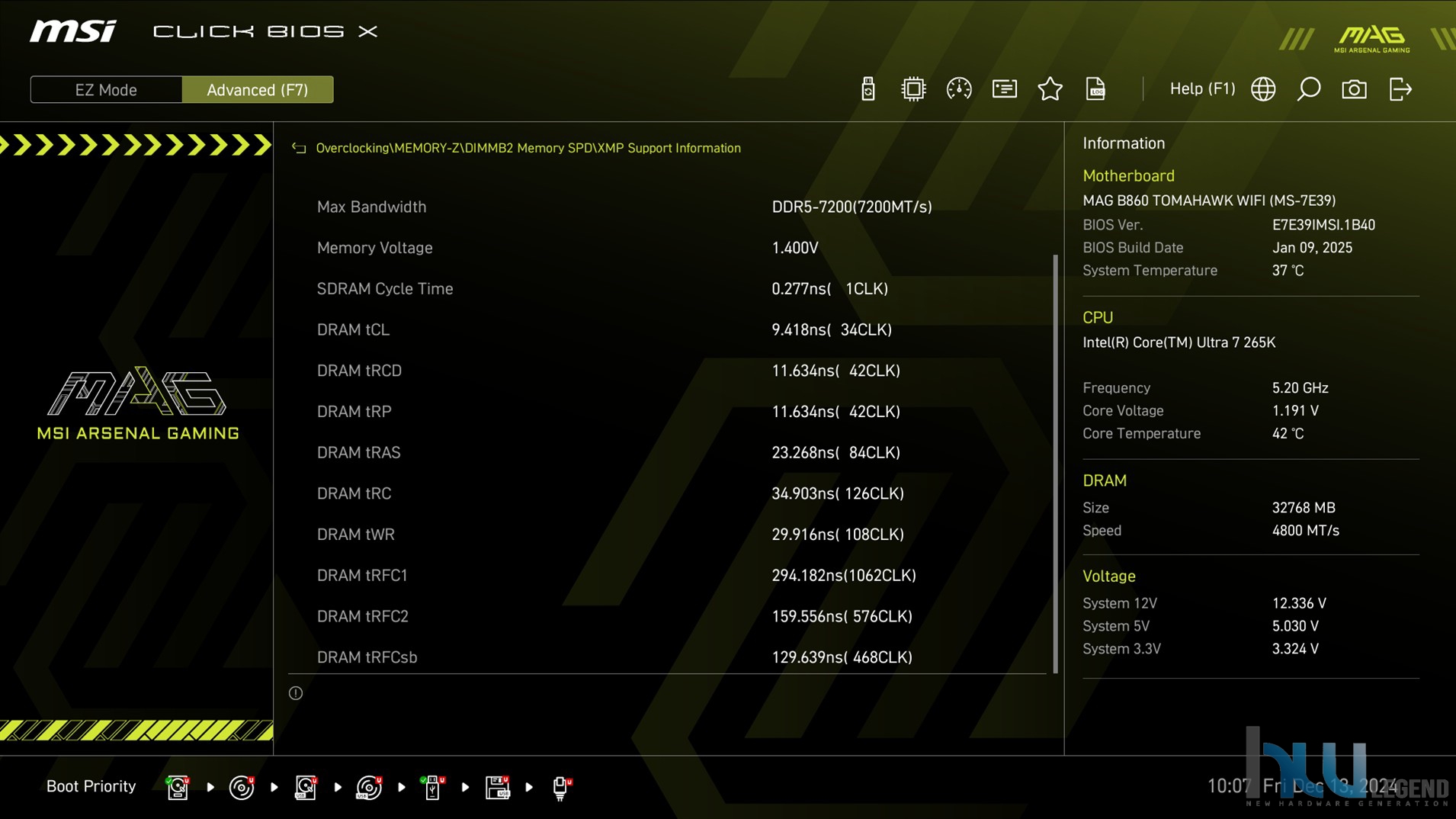The height and width of the screenshot is (819, 1456).
Task: Click the DRAM speed 4800 MT/s value
Action: pos(1305,531)
